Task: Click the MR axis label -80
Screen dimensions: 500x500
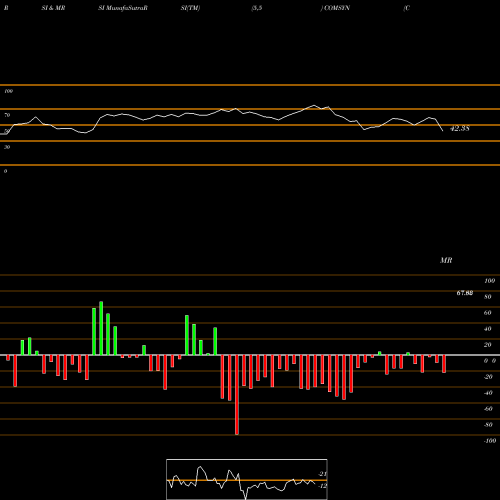Action: click(x=488, y=425)
